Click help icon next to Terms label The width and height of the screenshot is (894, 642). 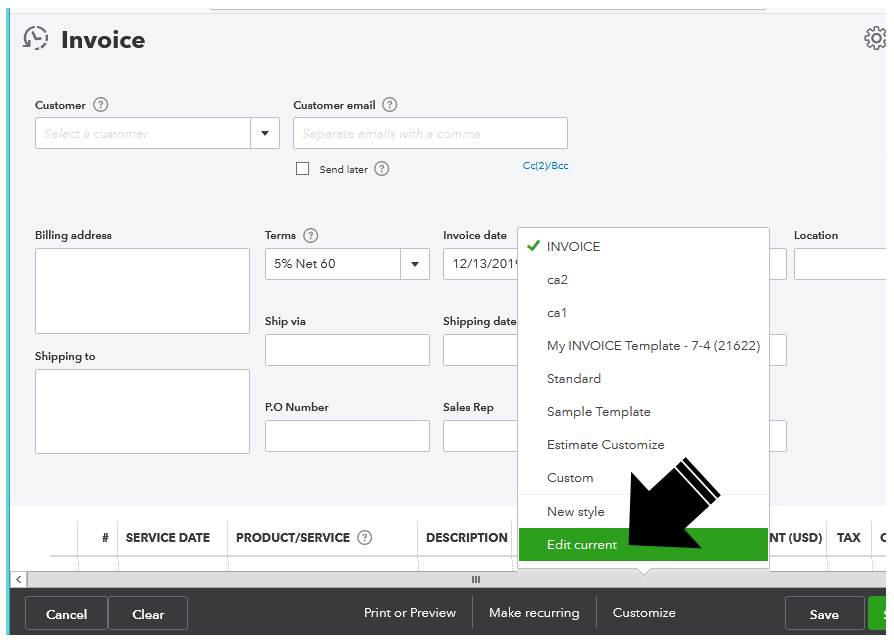310,235
